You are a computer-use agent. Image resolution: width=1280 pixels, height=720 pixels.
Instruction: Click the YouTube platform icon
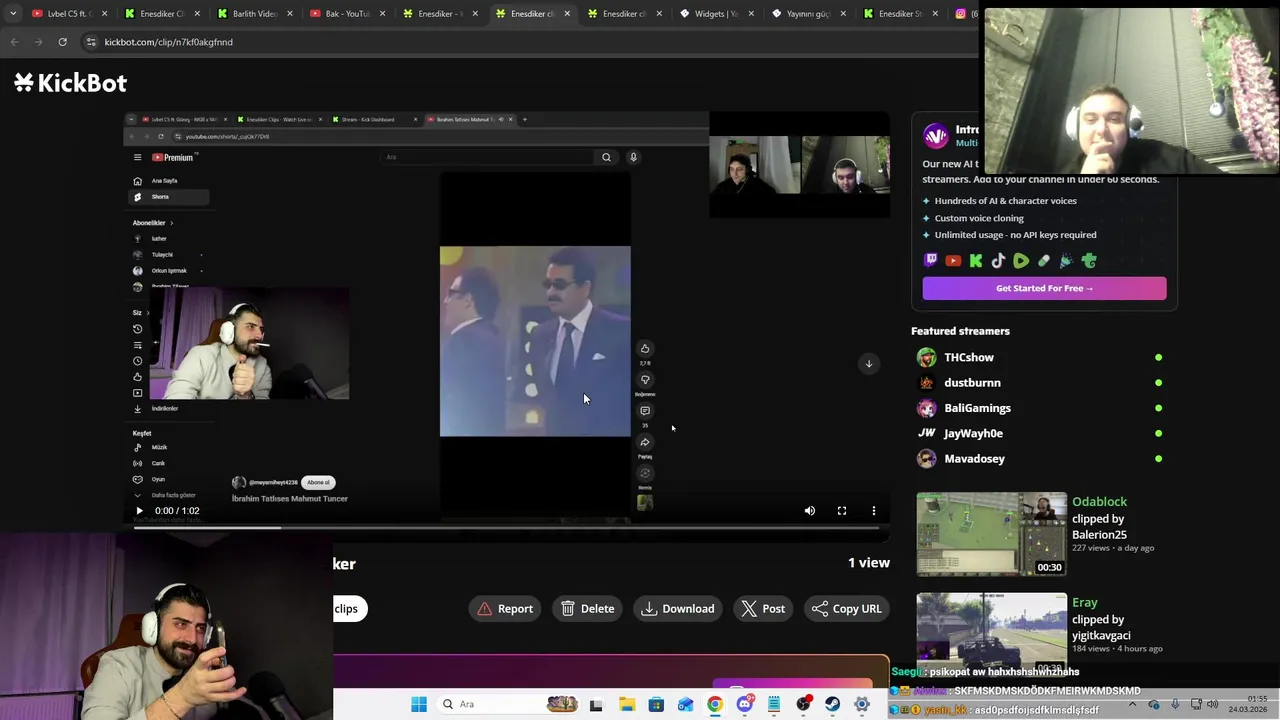point(953,261)
